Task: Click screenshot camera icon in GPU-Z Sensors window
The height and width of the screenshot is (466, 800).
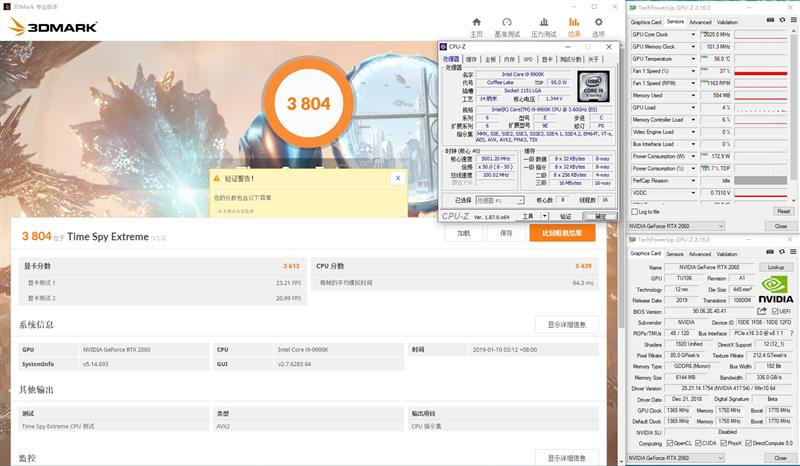Action: [770, 20]
